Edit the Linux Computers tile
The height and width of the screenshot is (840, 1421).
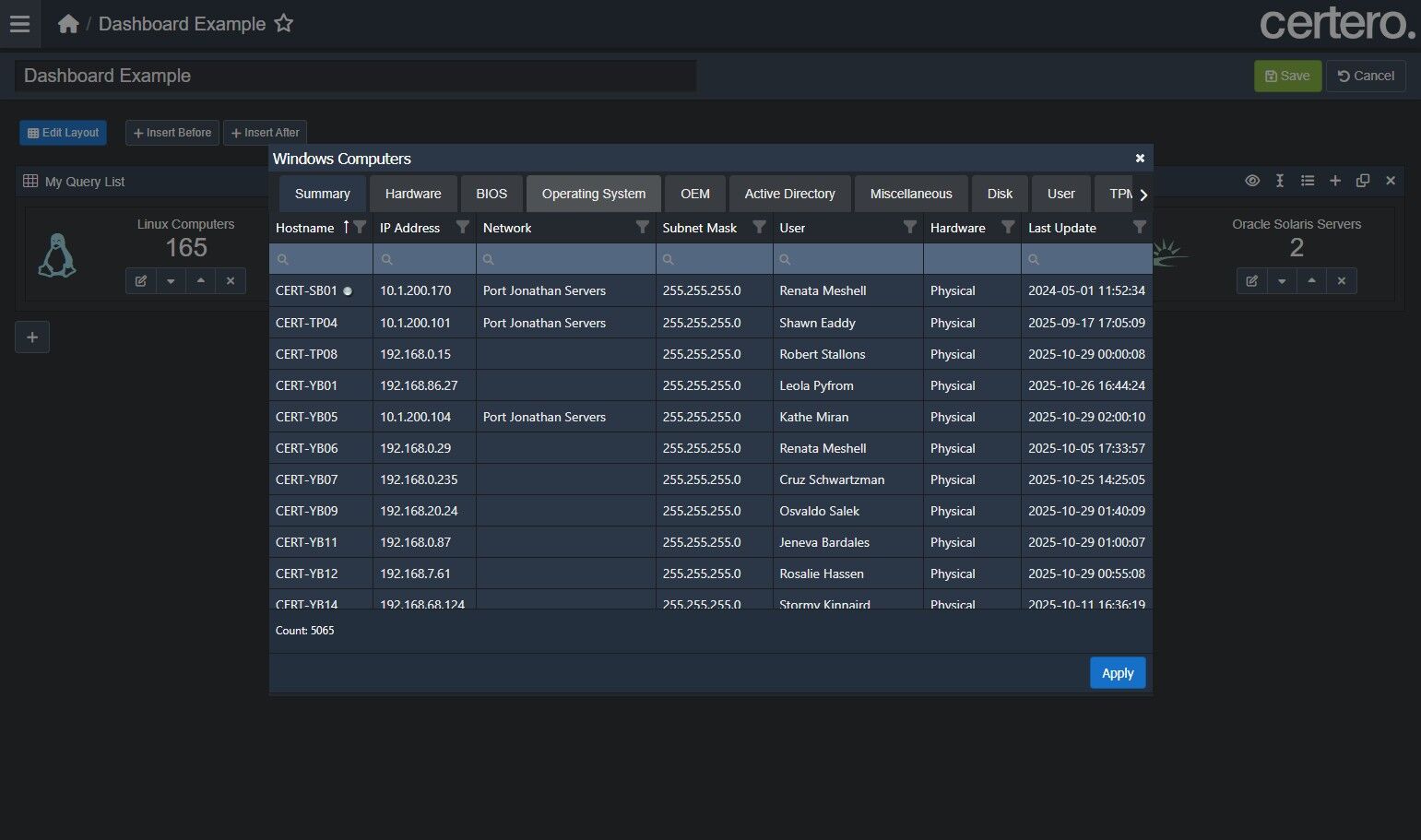tap(141, 281)
